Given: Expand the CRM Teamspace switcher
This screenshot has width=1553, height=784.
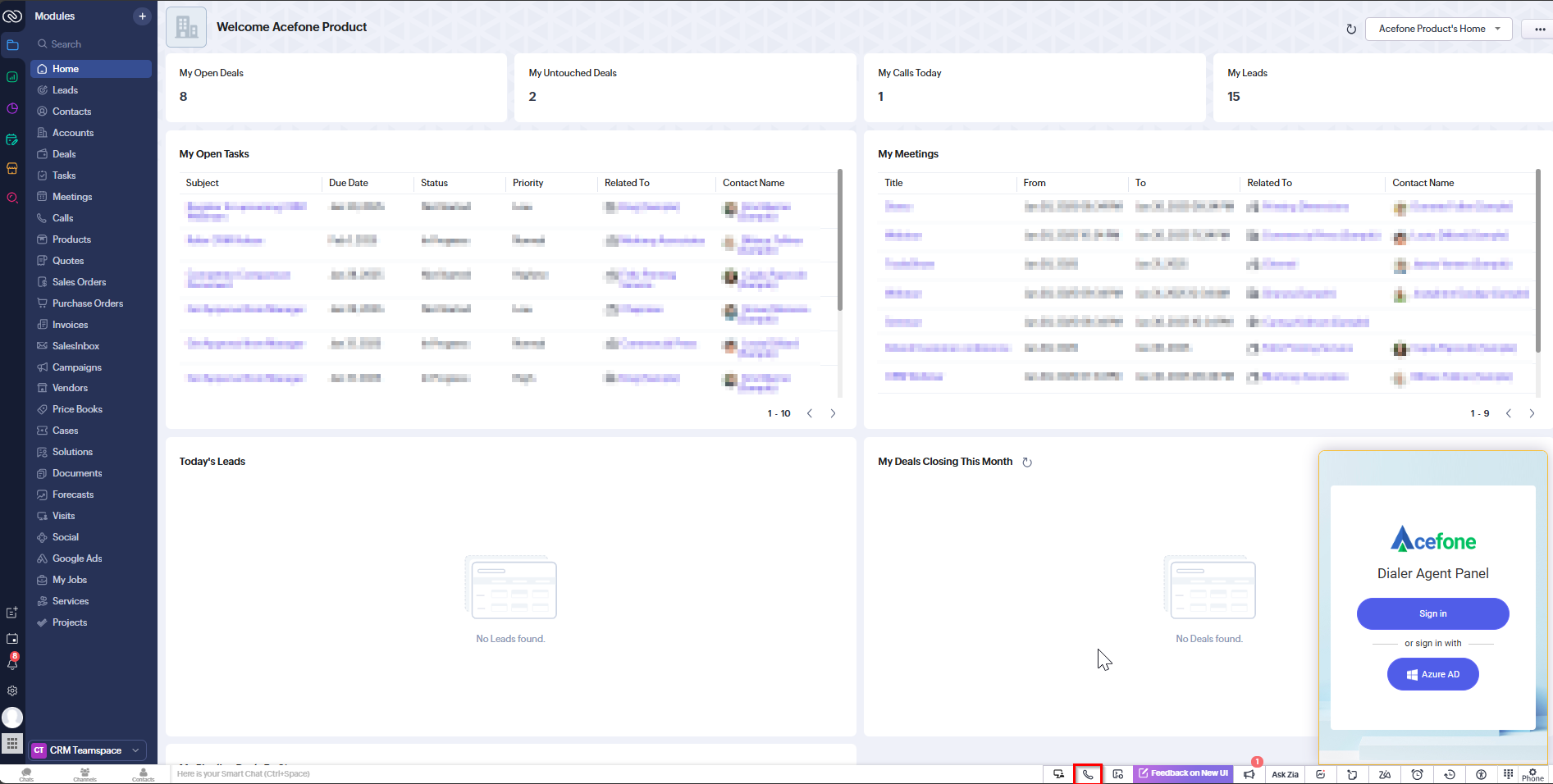Looking at the screenshot, I should (88, 750).
